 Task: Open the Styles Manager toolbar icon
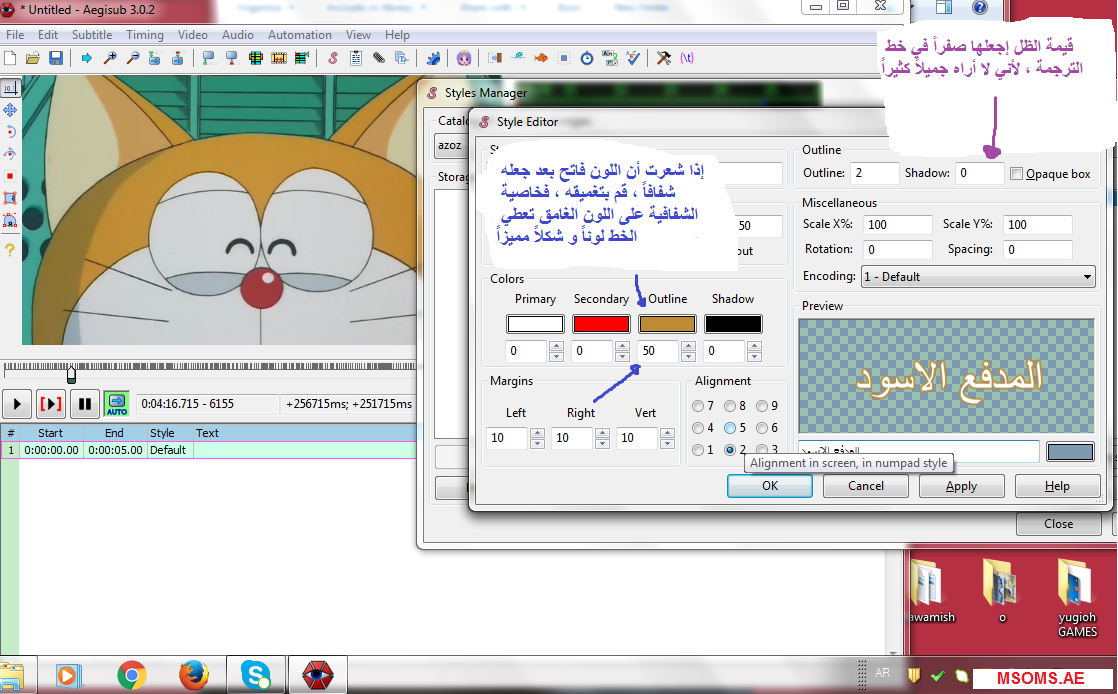tap(332, 58)
